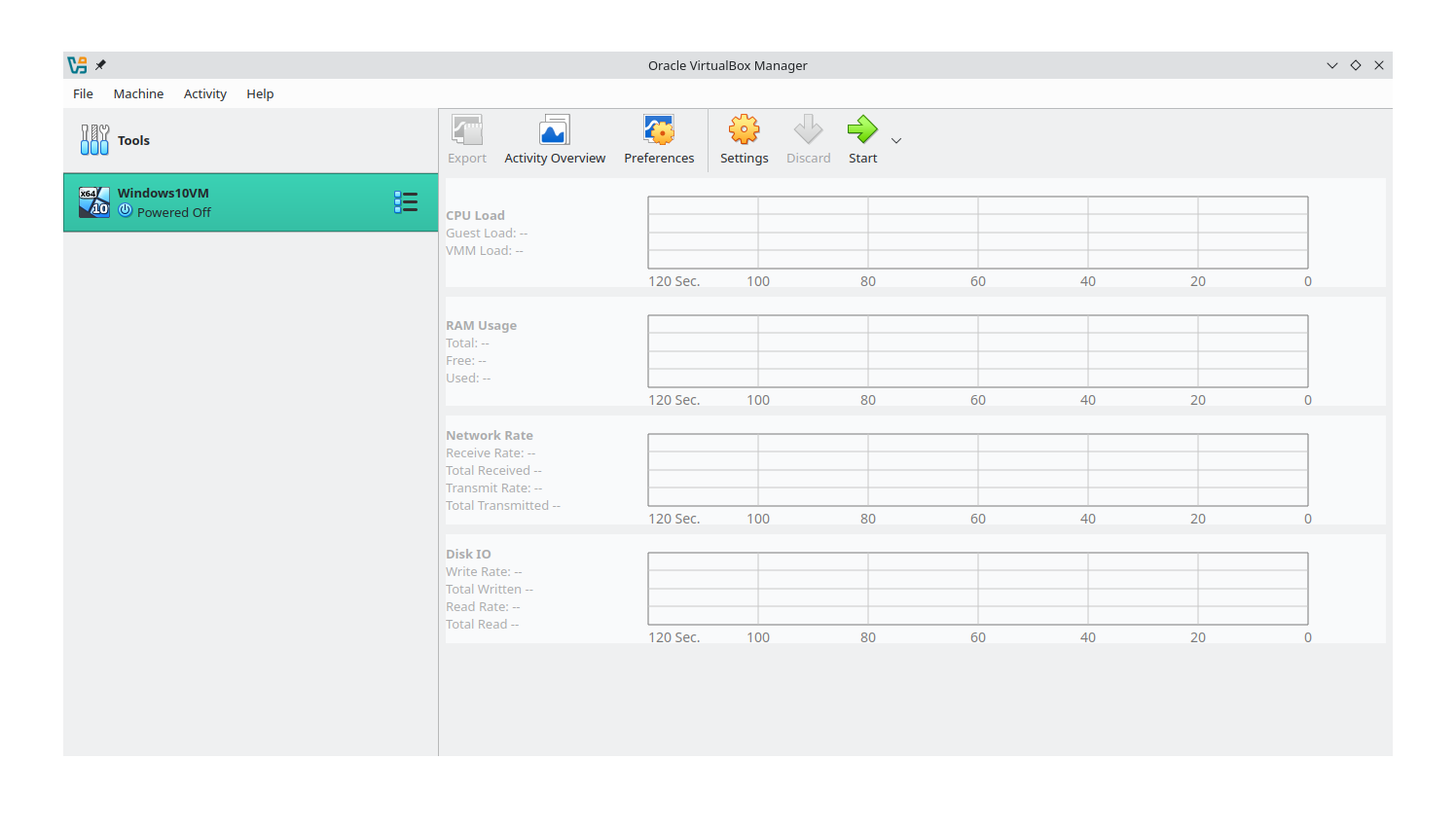Click the Write Rate label
Image resolution: width=1456 pixels, height=831 pixels.
pyautogui.click(x=484, y=571)
